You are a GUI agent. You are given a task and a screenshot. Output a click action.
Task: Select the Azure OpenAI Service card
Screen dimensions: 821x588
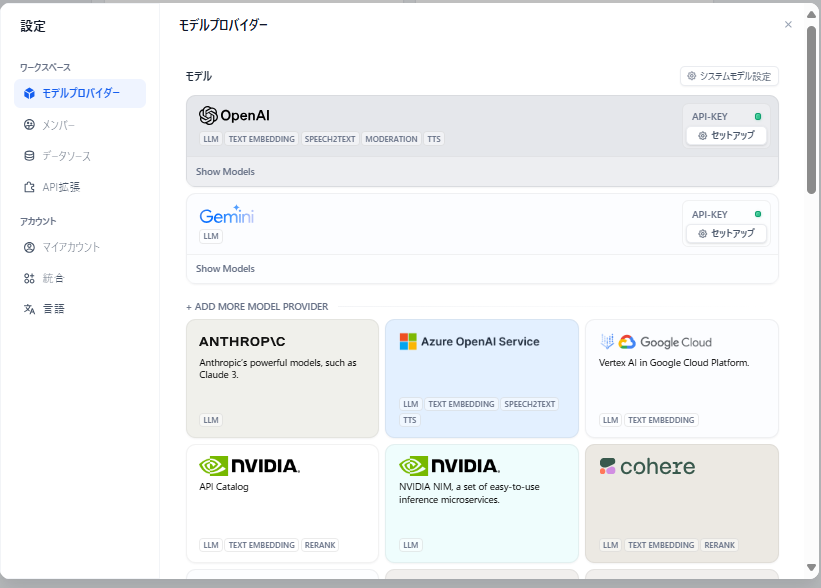click(482, 379)
